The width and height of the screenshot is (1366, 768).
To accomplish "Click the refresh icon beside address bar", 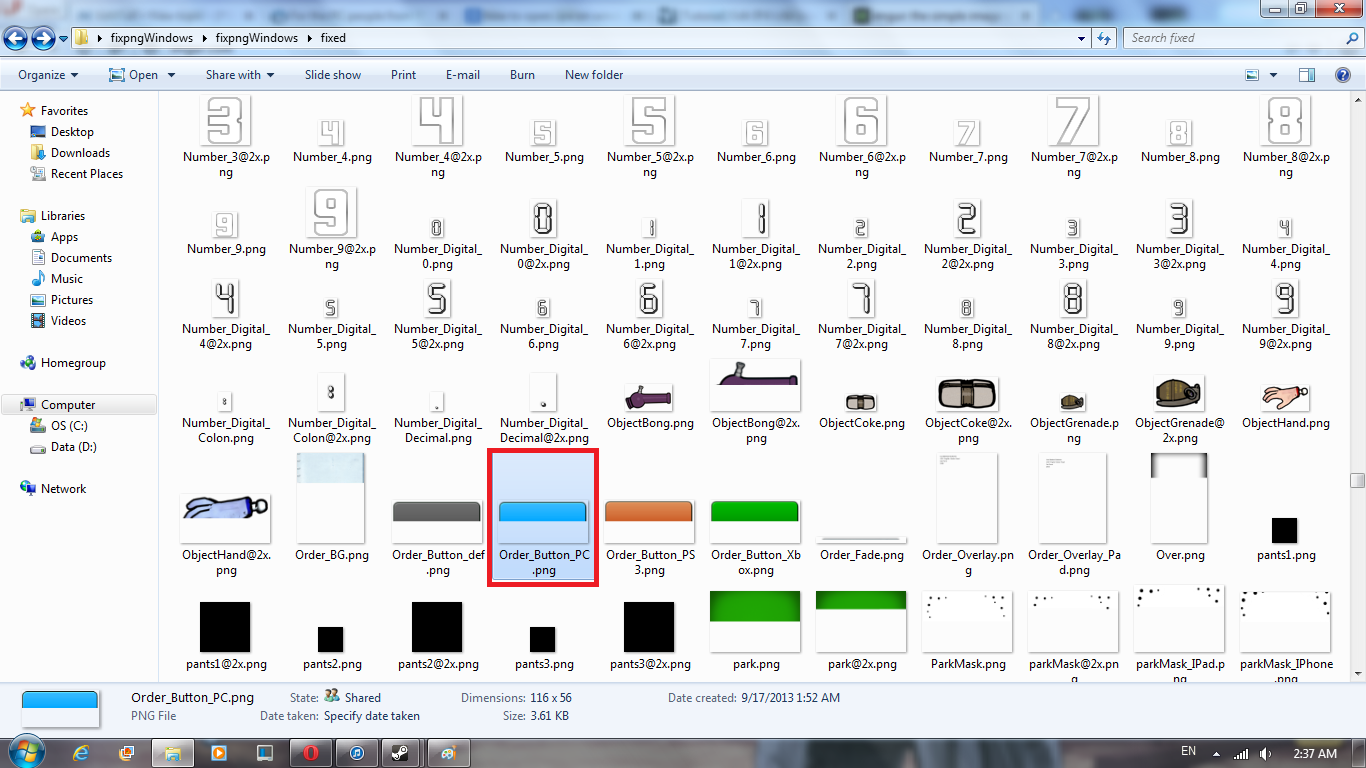I will [x=1104, y=38].
